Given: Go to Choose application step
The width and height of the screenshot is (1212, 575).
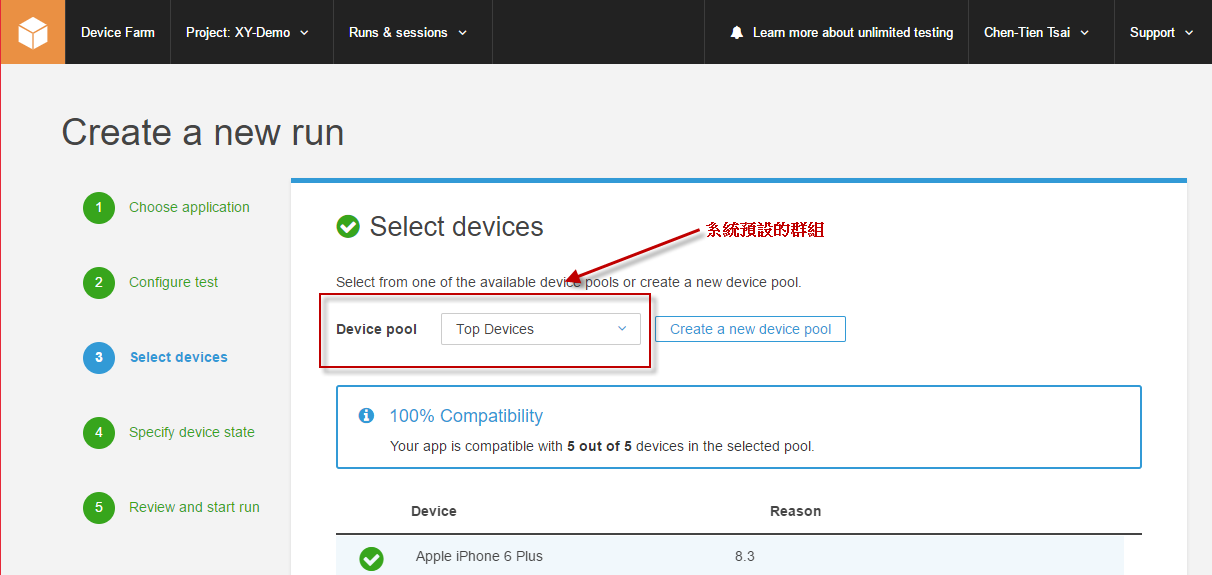Looking at the screenshot, I should tap(189, 208).
